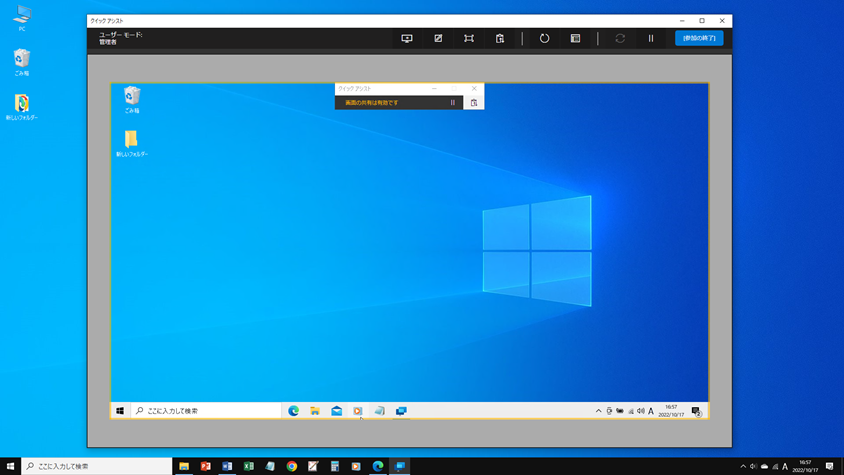The width and height of the screenshot is (844, 475).
Task: Open the local notification center icon
Action: (x=829, y=466)
